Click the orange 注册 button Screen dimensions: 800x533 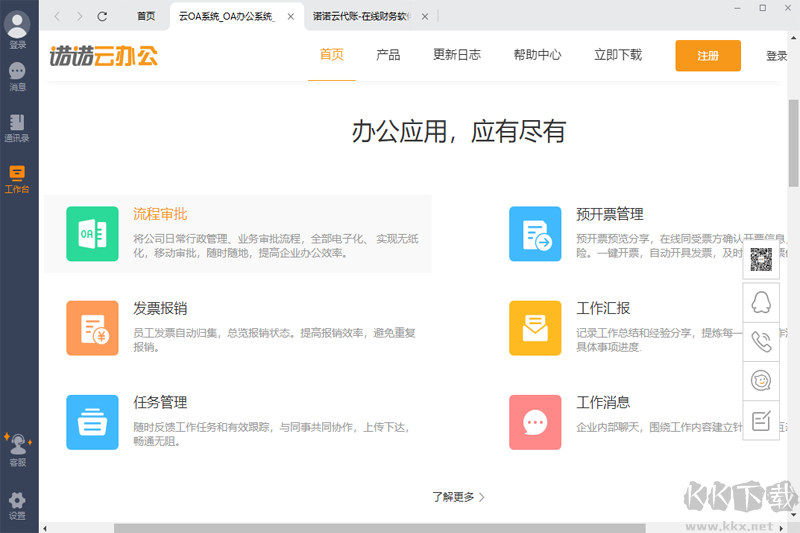click(707, 56)
